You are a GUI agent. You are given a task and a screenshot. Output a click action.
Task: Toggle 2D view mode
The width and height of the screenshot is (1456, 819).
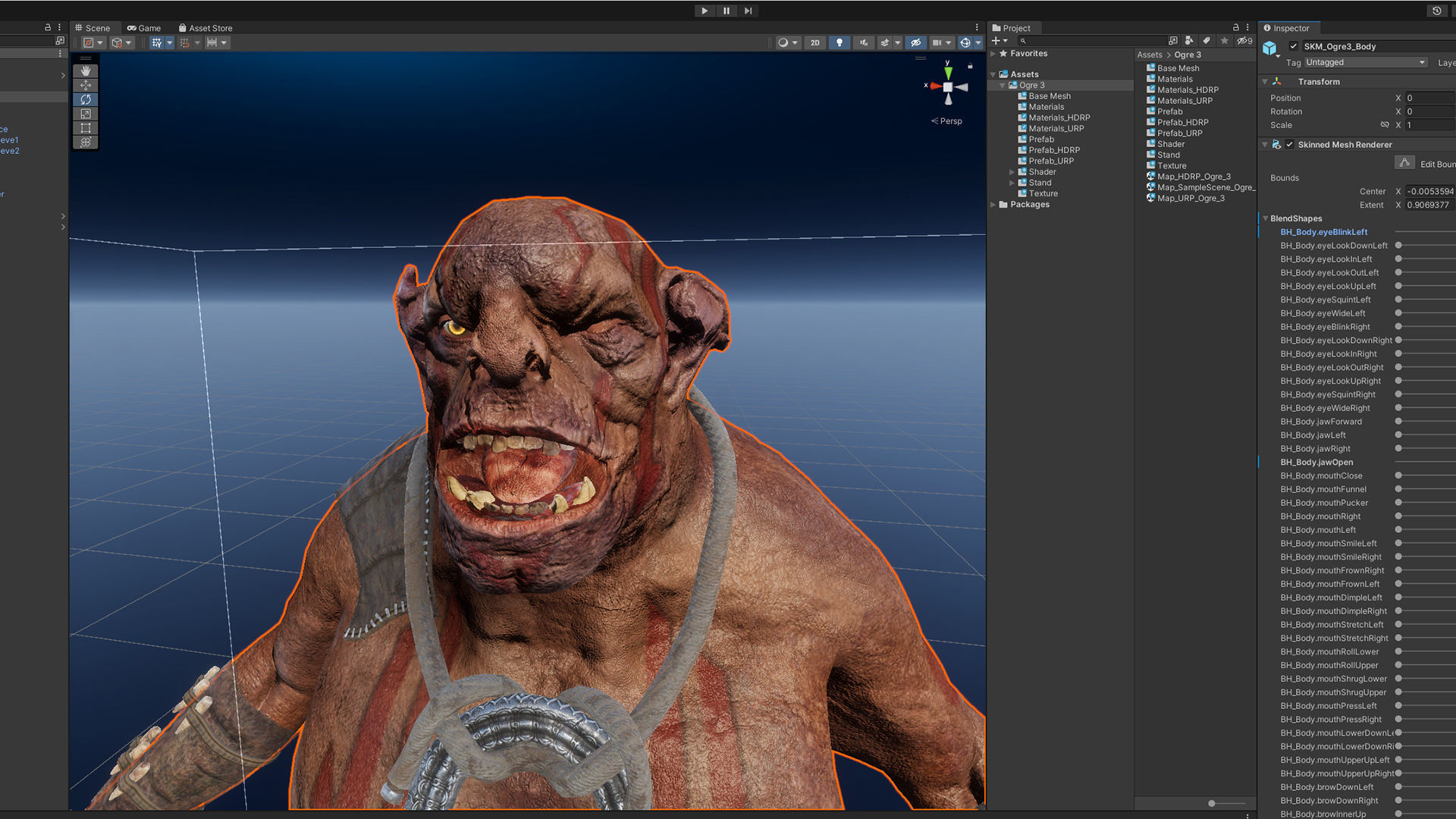[x=814, y=42]
